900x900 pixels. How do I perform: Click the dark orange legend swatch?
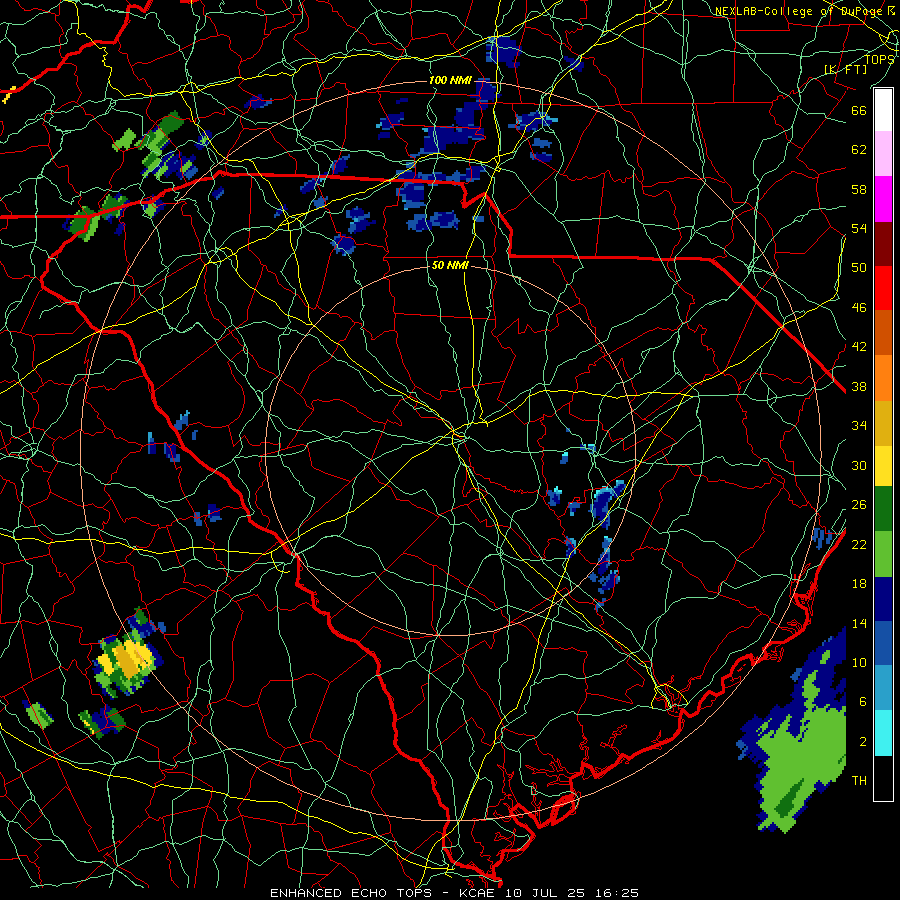[x=883, y=333]
